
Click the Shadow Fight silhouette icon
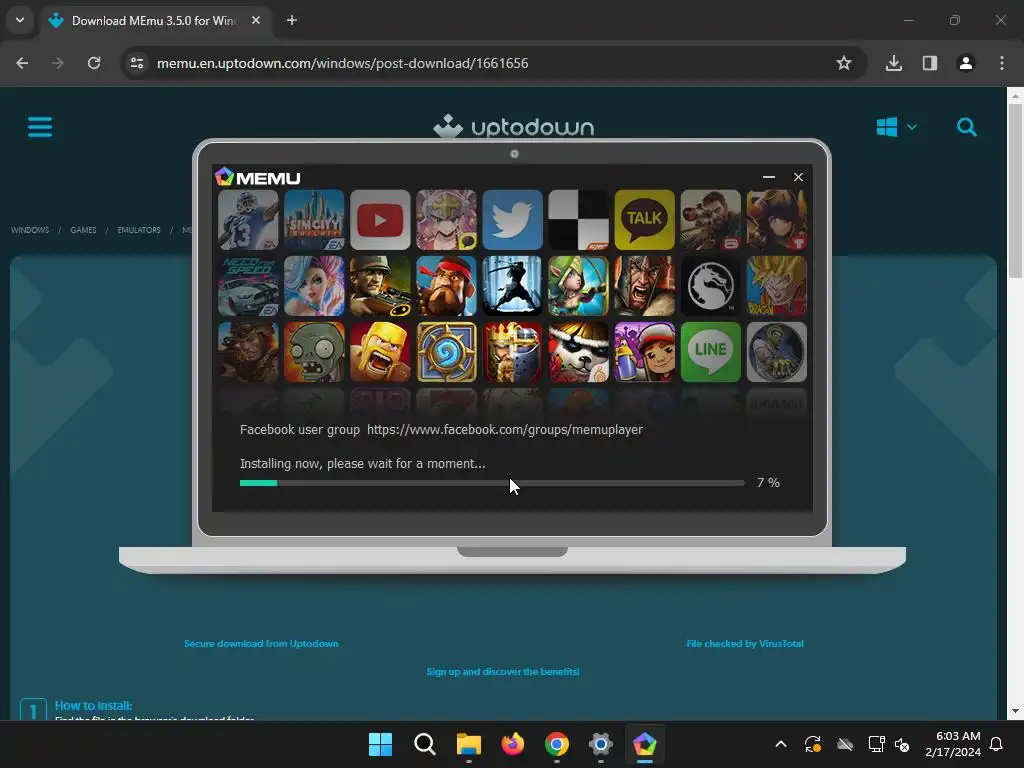[x=512, y=286]
